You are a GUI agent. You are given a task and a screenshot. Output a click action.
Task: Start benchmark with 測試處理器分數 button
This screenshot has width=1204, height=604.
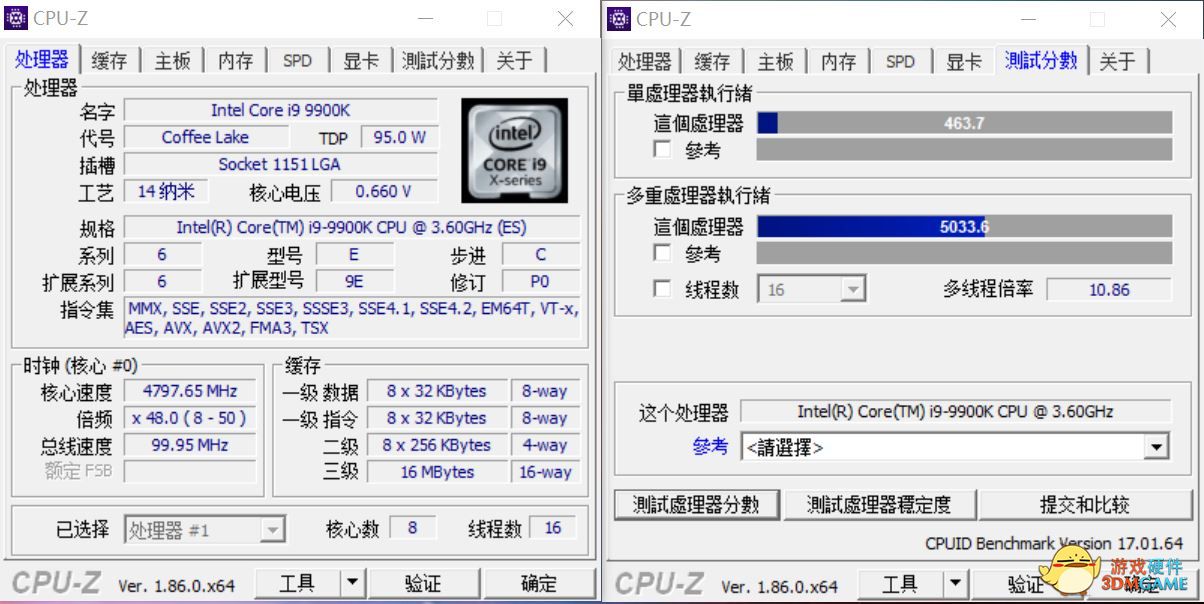point(696,505)
